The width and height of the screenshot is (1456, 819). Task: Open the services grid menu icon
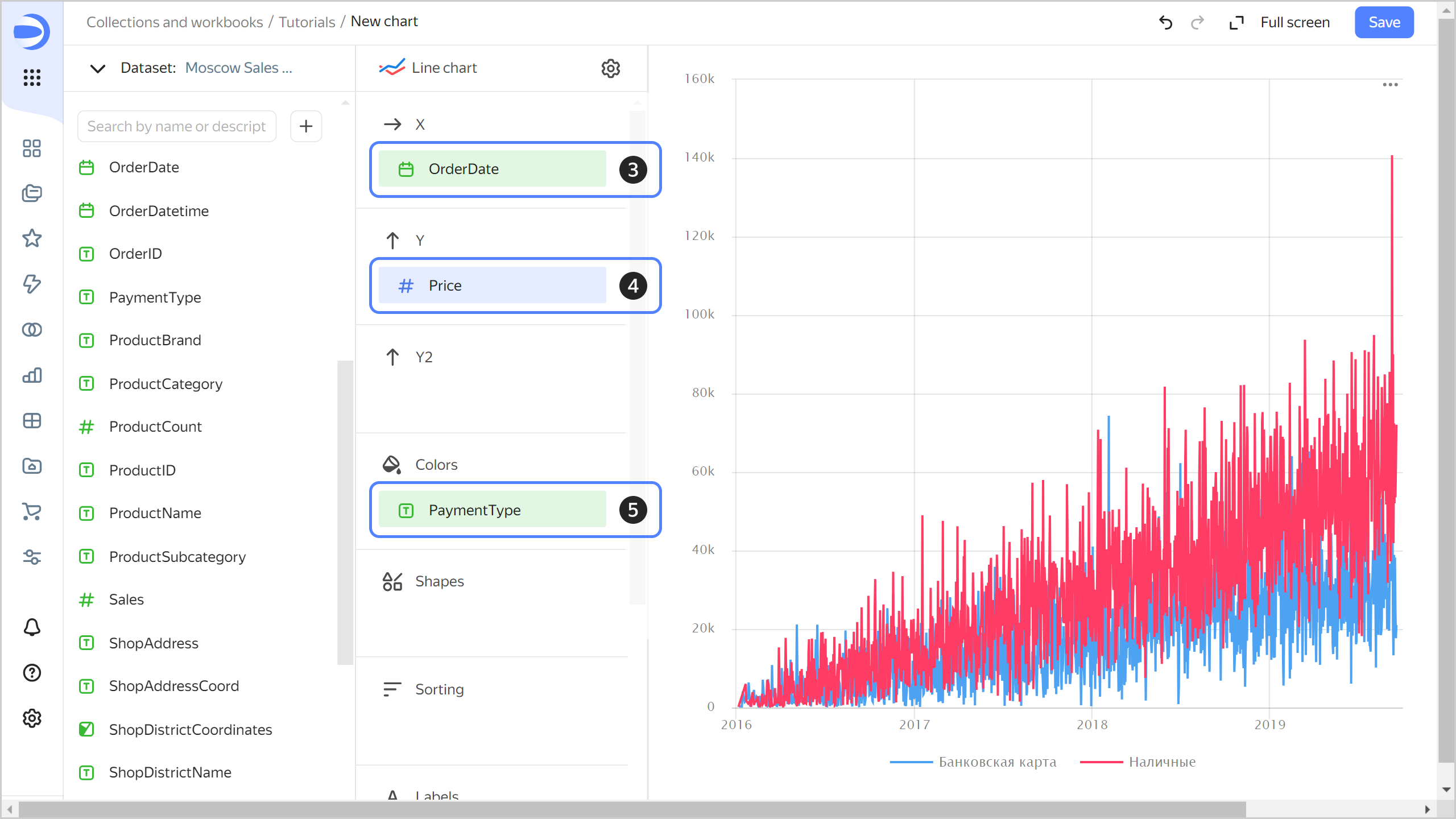coord(32,77)
